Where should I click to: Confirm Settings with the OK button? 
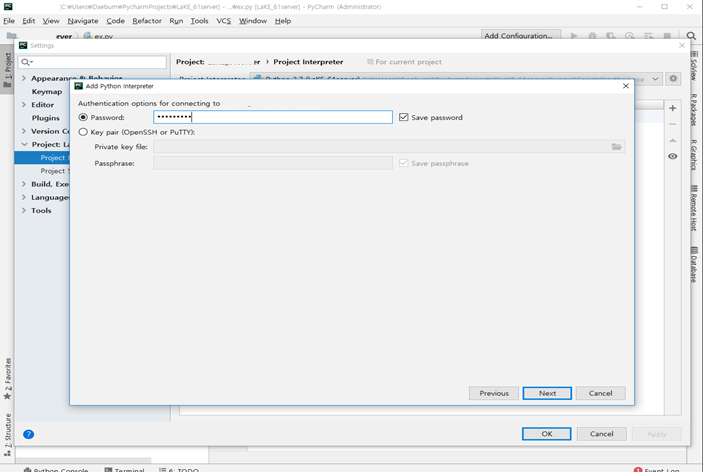point(547,434)
